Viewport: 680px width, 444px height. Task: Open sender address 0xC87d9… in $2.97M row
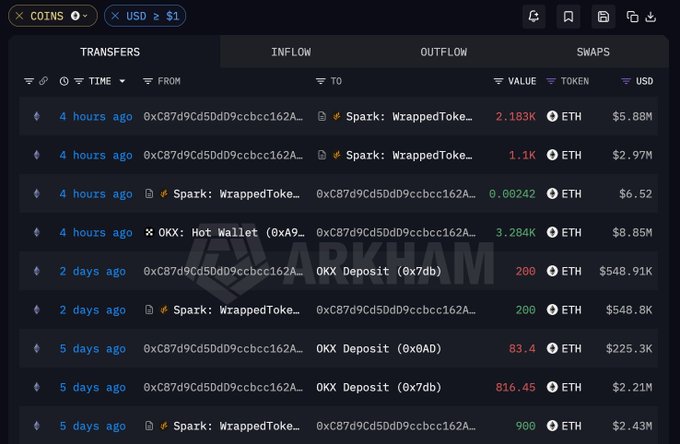click(223, 155)
